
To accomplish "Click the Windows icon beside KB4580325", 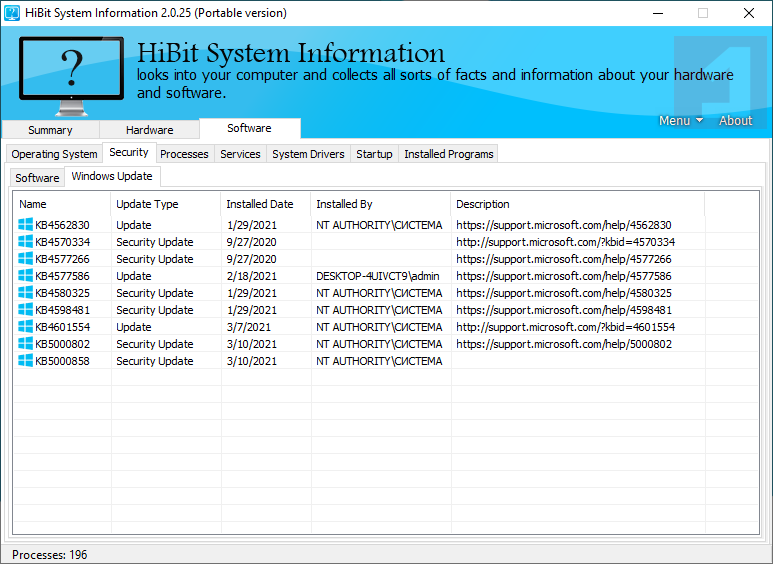I will pyautogui.click(x=26, y=292).
